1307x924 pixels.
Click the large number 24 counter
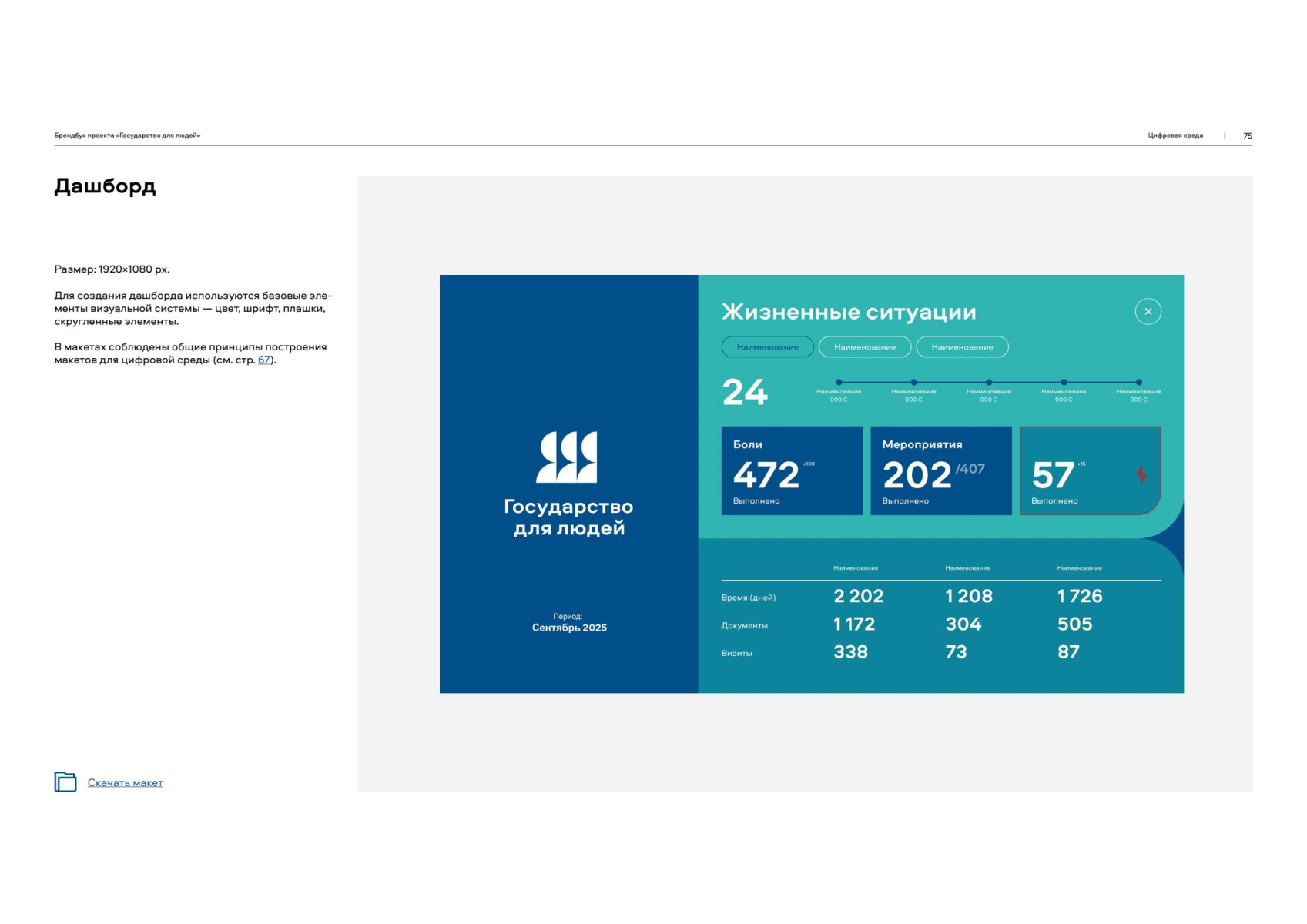(745, 392)
